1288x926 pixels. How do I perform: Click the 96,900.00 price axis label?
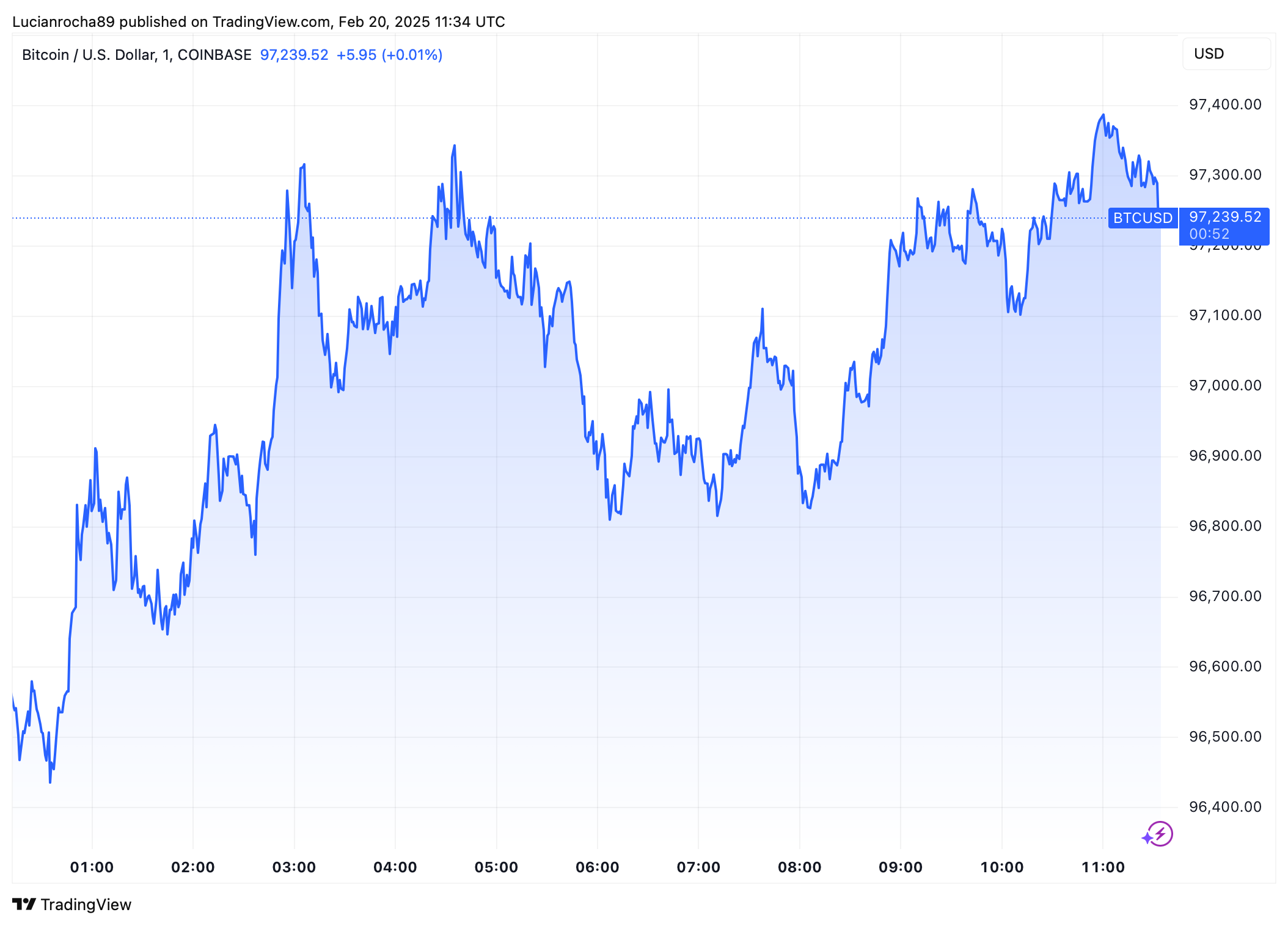(x=1225, y=456)
